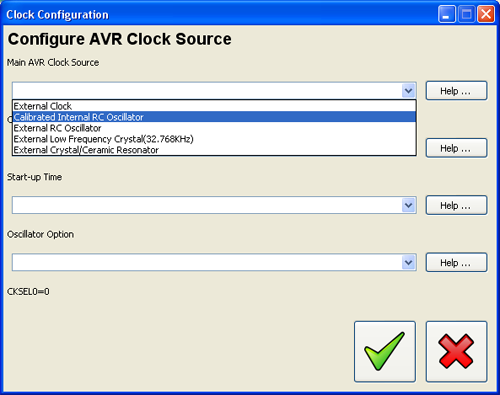
Task: Expand the Start-up Time dropdown arrow
Action: [409, 205]
